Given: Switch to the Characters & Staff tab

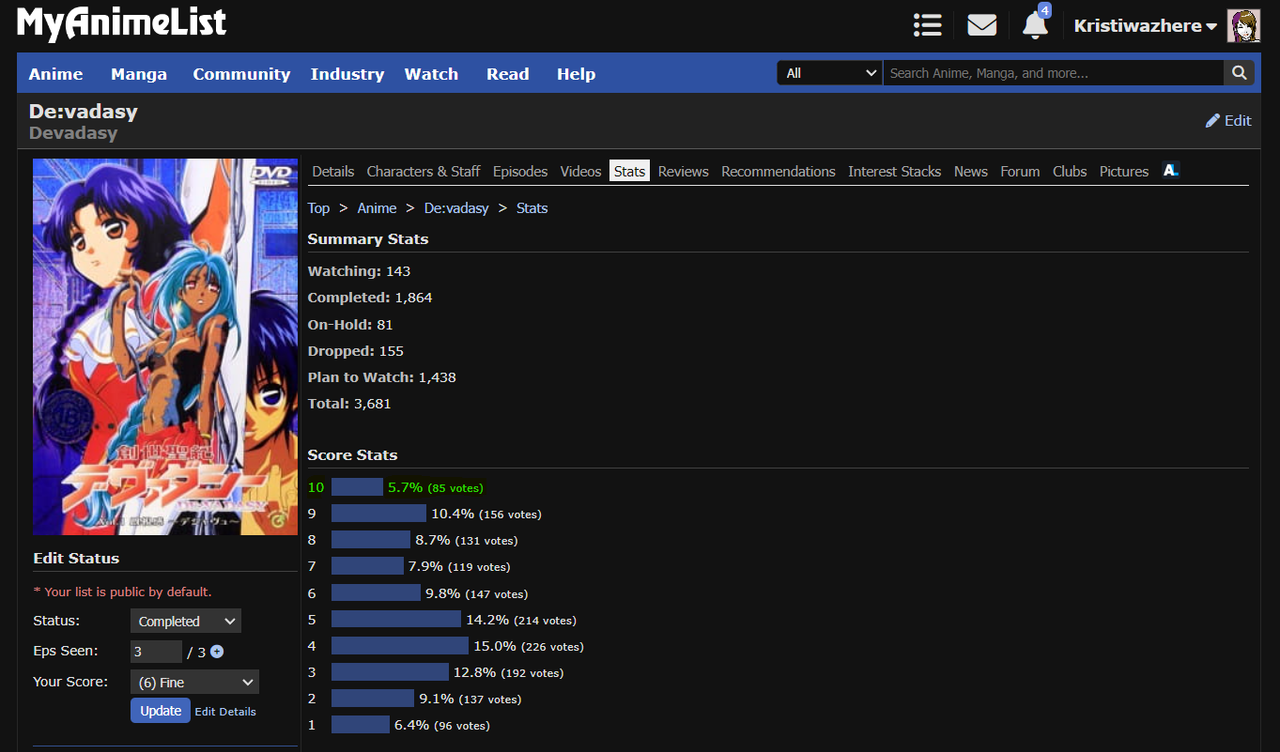Looking at the screenshot, I should (x=423, y=171).
